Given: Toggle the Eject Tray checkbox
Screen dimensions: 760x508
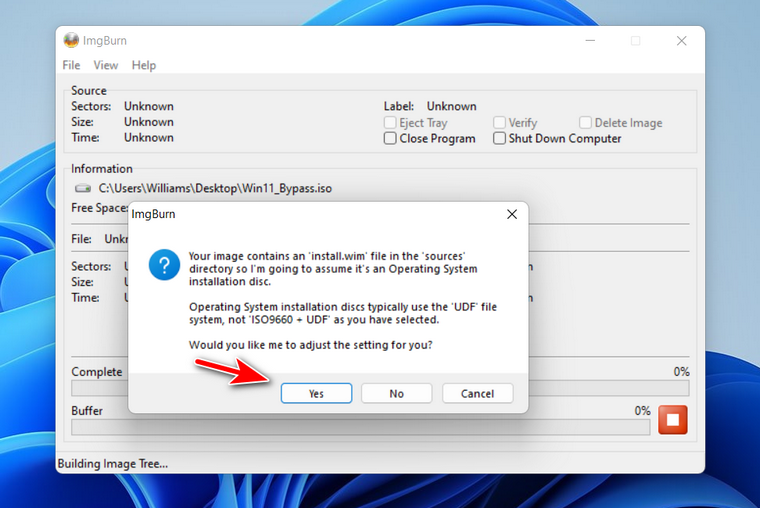Looking at the screenshot, I should coord(390,123).
